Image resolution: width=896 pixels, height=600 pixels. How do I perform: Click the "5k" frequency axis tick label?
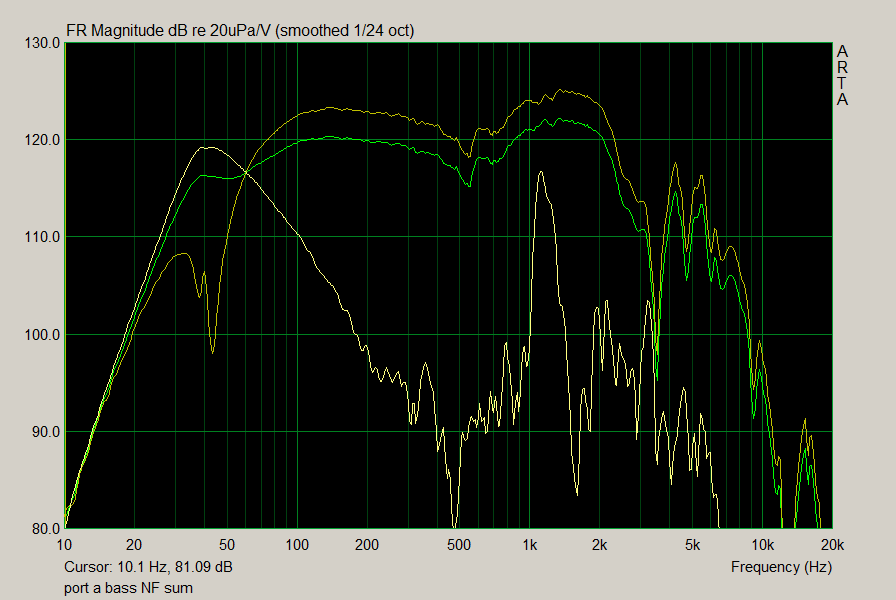coord(693,545)
